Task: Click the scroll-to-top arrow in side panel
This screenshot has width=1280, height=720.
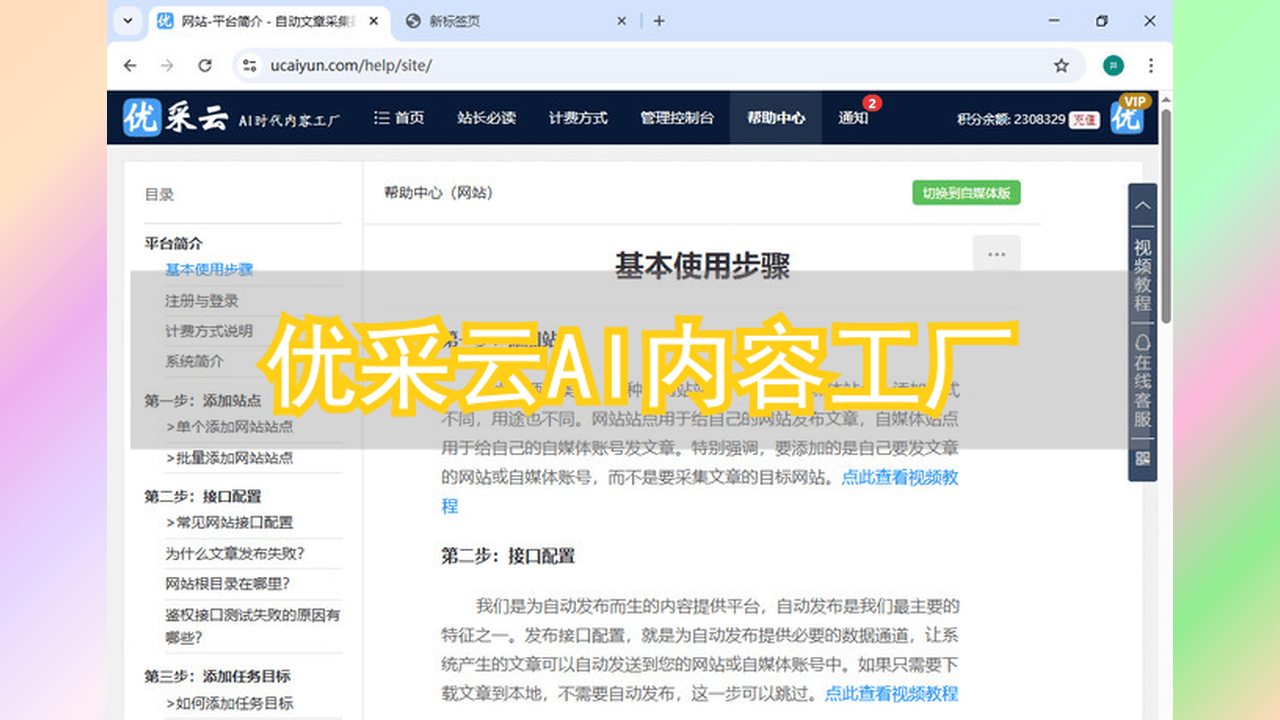Action: pos(1142,206)
